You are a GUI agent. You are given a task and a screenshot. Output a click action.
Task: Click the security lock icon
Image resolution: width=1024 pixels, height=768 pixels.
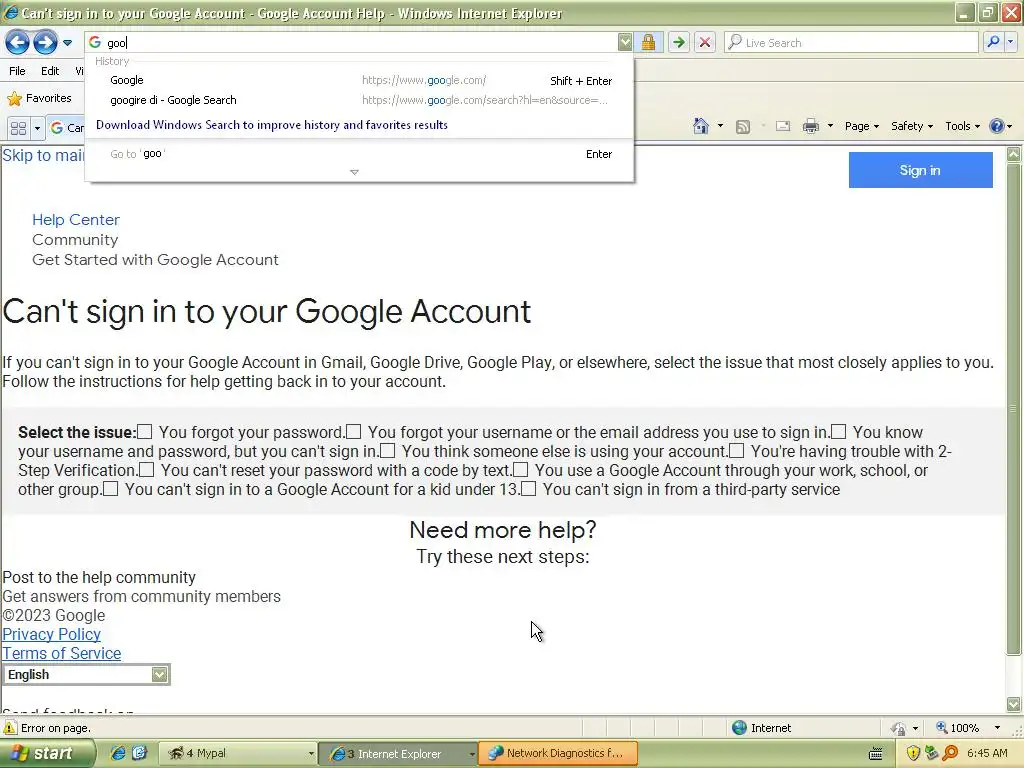(648, 42)
